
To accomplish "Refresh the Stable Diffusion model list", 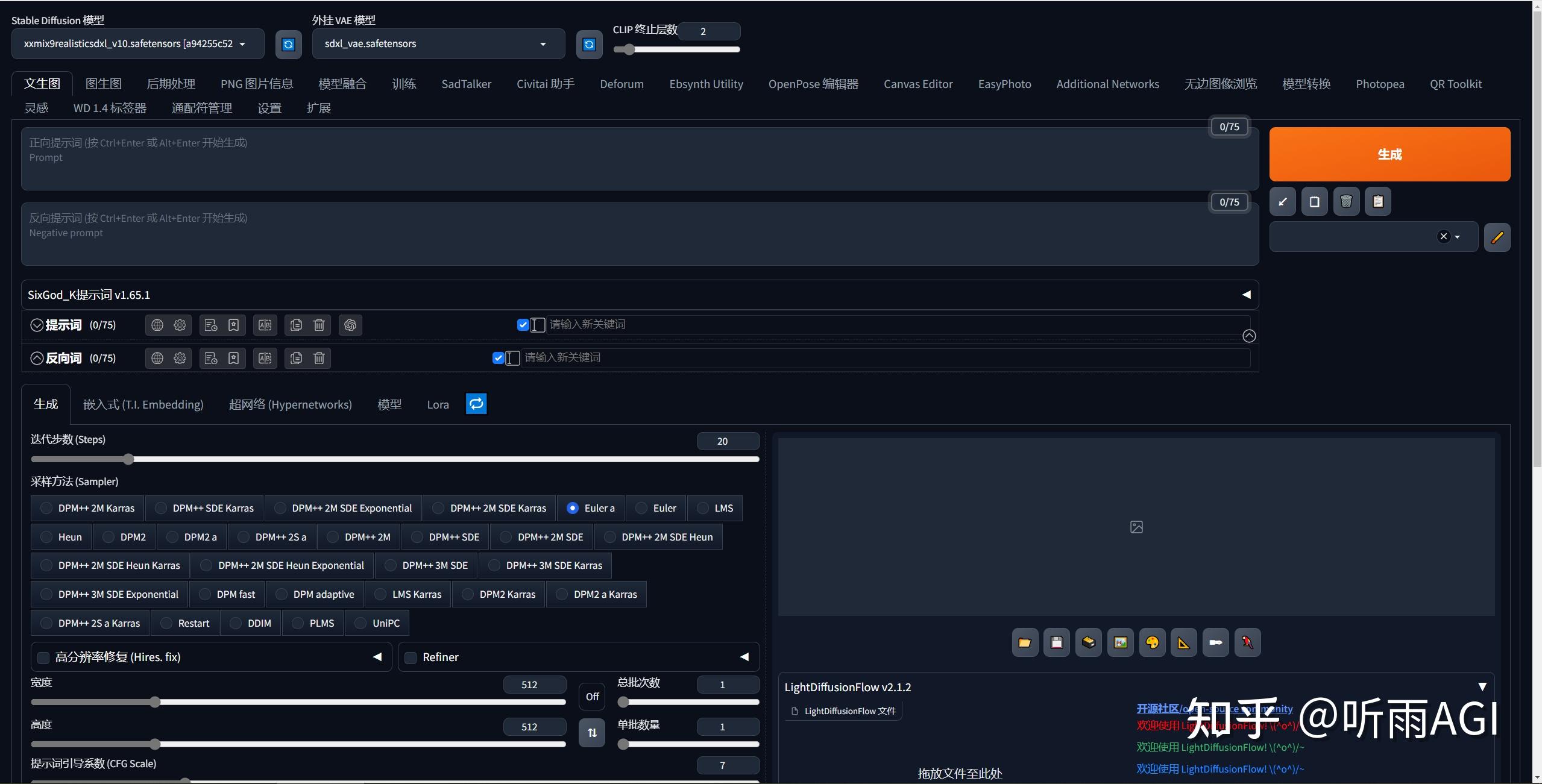I will point(288,44).
